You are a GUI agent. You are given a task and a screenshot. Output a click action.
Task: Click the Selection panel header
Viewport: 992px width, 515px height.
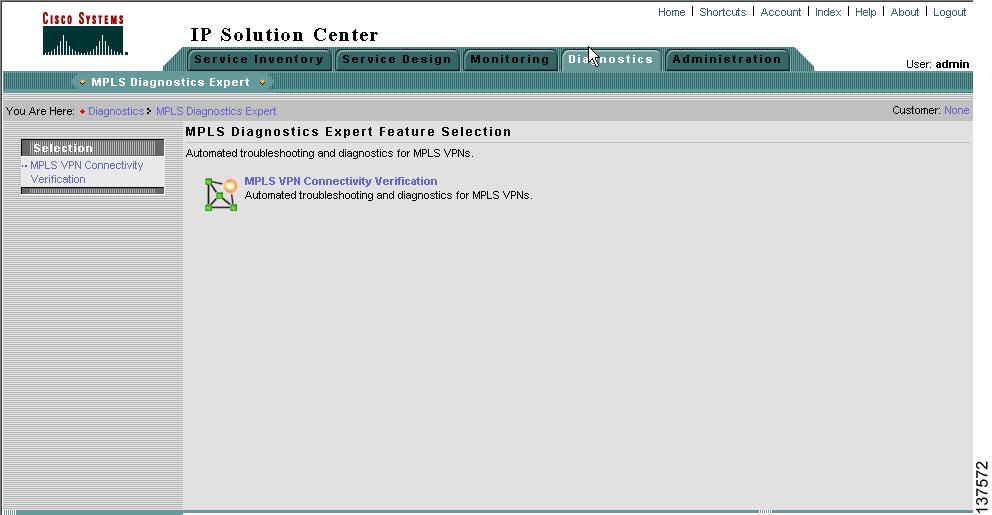(x=92, y=148)
